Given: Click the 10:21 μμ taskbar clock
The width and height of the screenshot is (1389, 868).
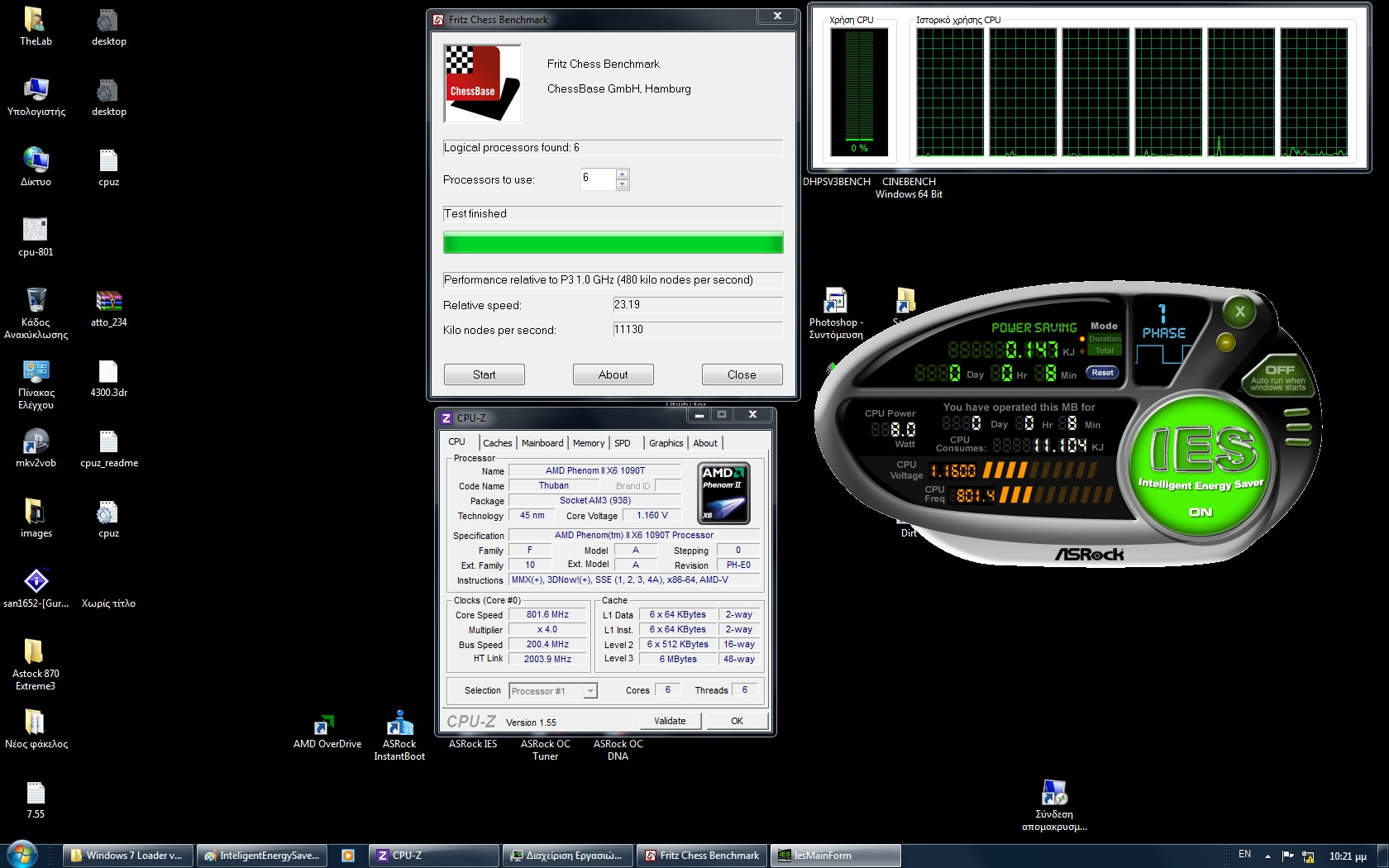Looking at the screenshot, I should 1348,856.
